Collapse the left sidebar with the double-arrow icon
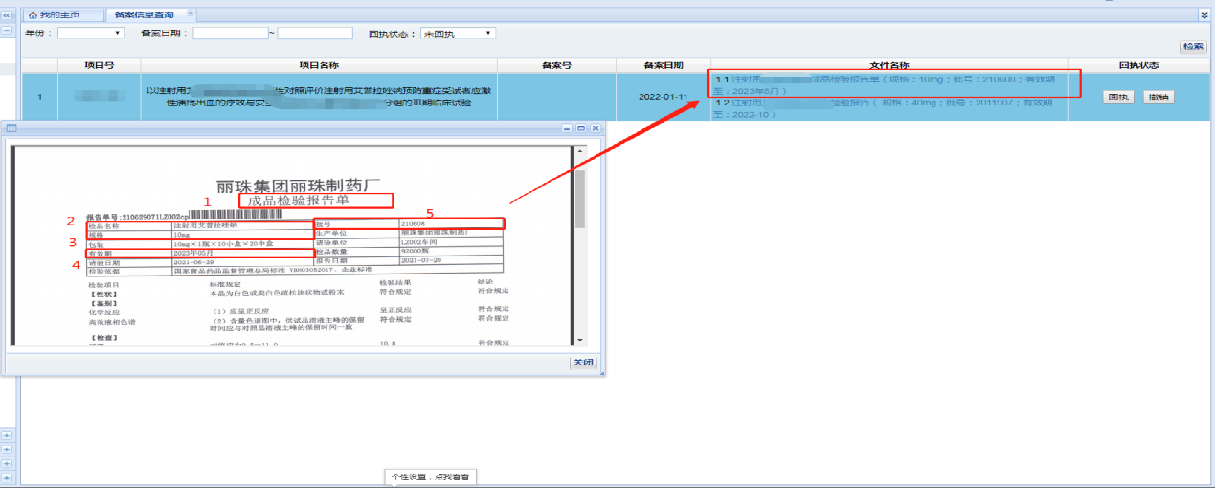Image resolution: width=1216 pixels, height=488 pixels. pos(6,16)
